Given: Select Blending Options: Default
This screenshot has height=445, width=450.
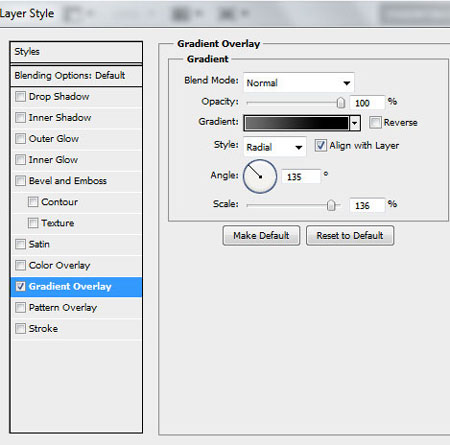Looking at the screenshot, I should click(x=76, y=76).
